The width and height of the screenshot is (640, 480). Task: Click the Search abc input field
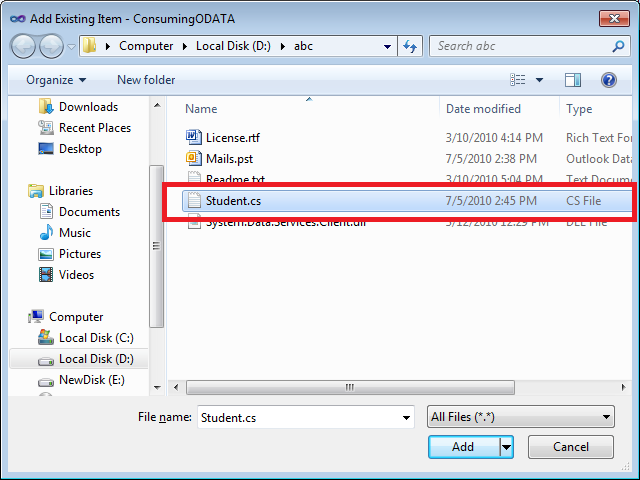[x=520, y=46]
